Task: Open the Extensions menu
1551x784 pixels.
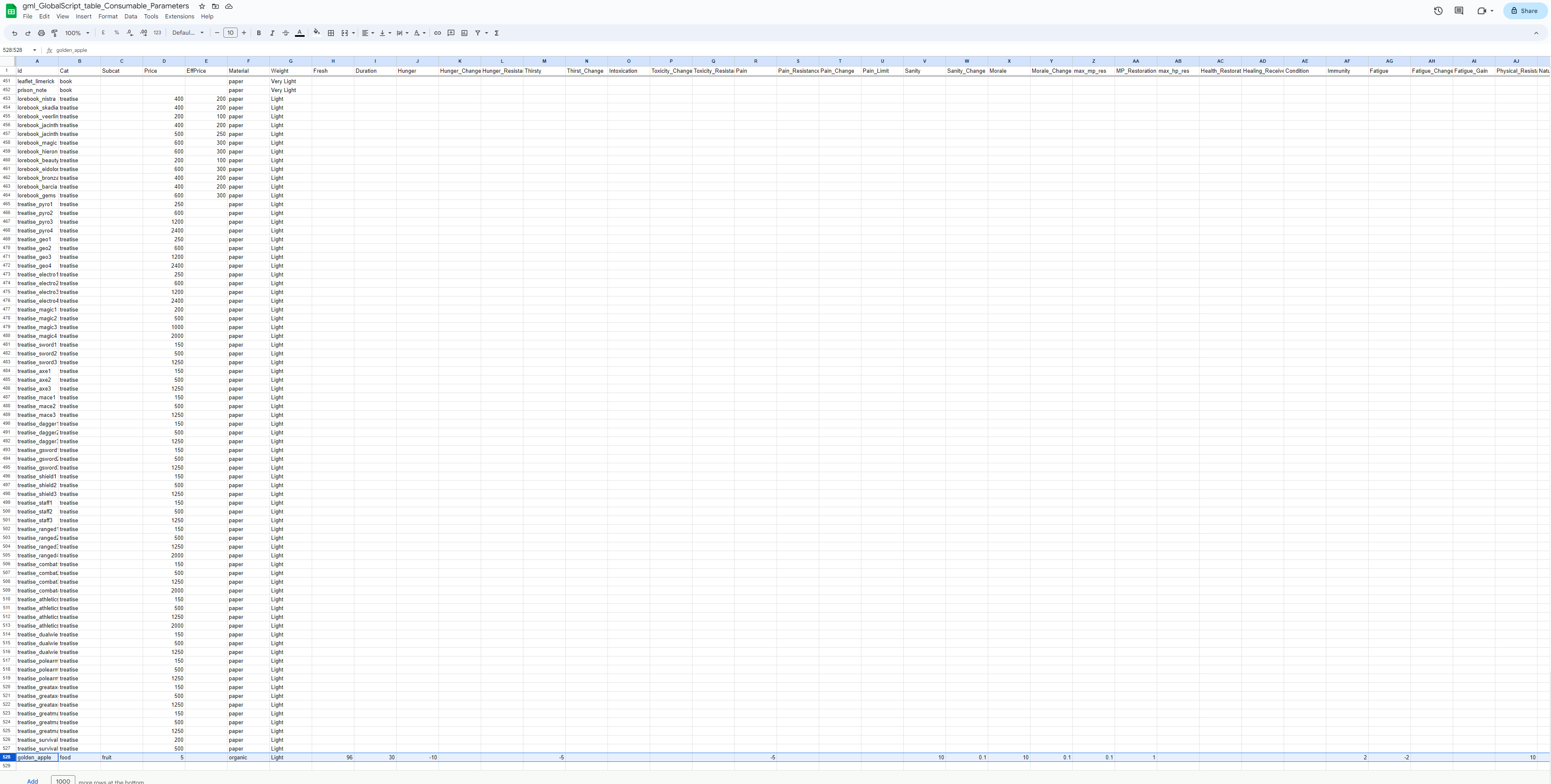Action: (179, 16)
